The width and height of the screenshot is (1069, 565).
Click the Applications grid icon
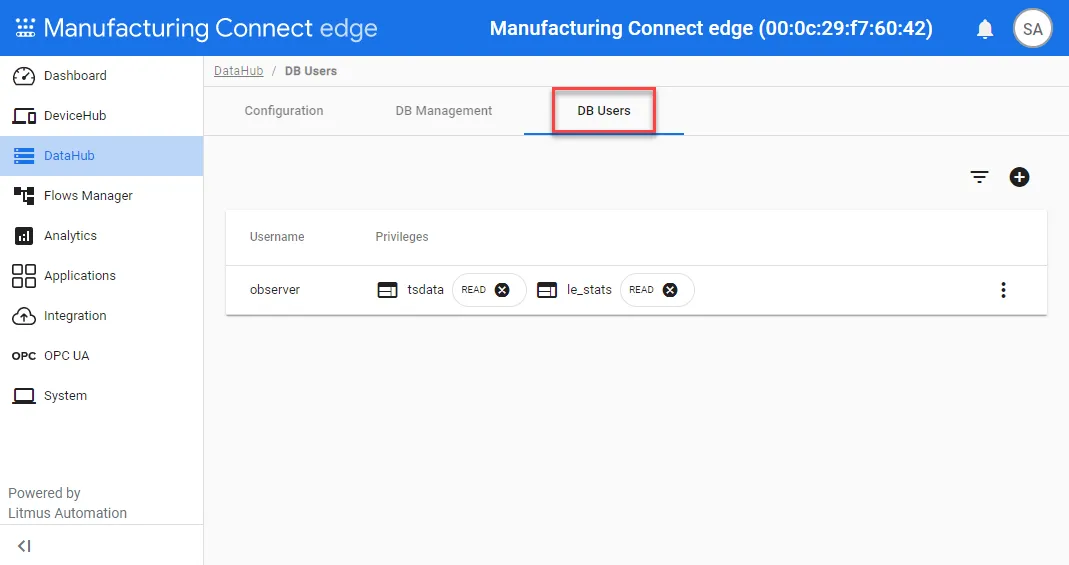[x=24, y=276]
